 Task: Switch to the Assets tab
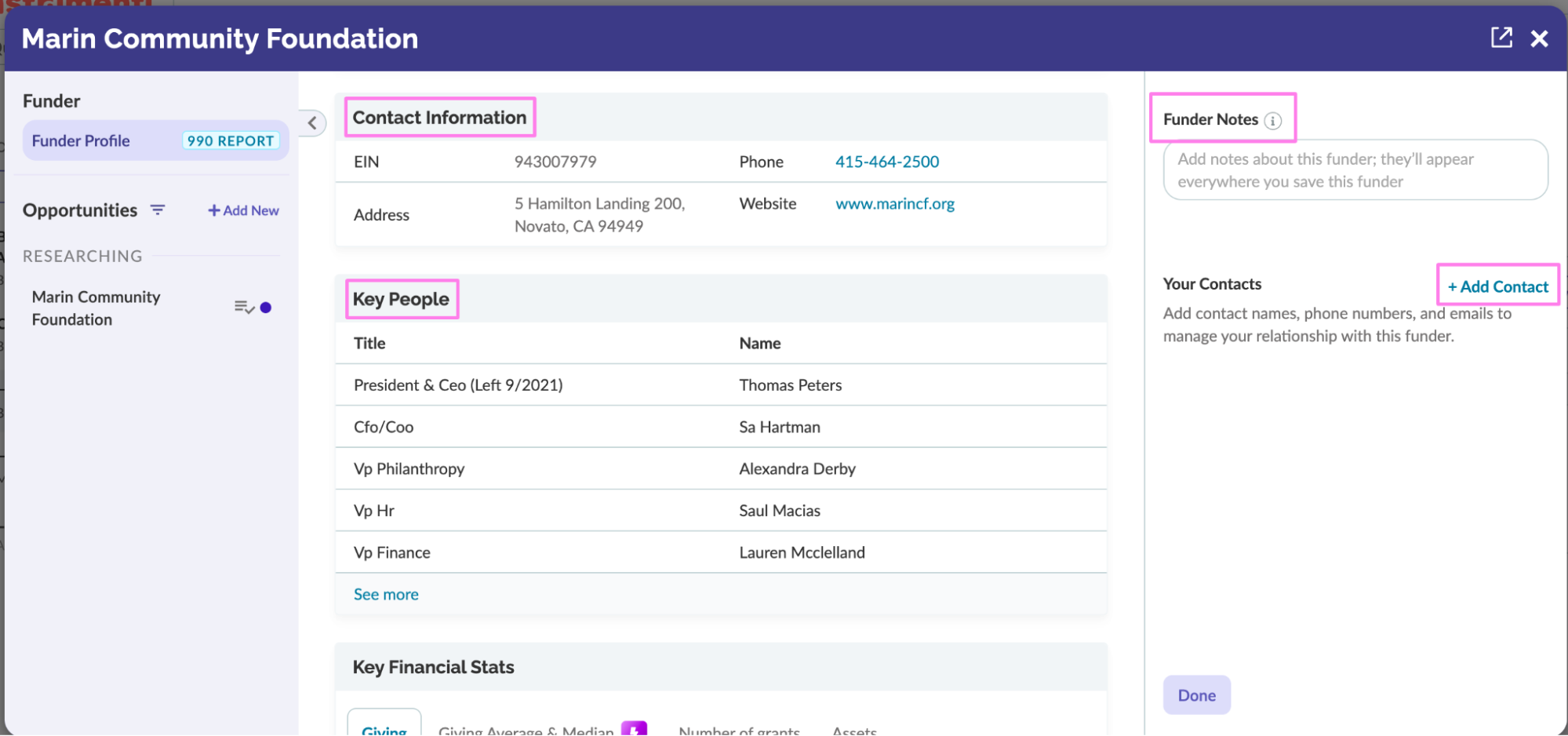pos(854,730)
